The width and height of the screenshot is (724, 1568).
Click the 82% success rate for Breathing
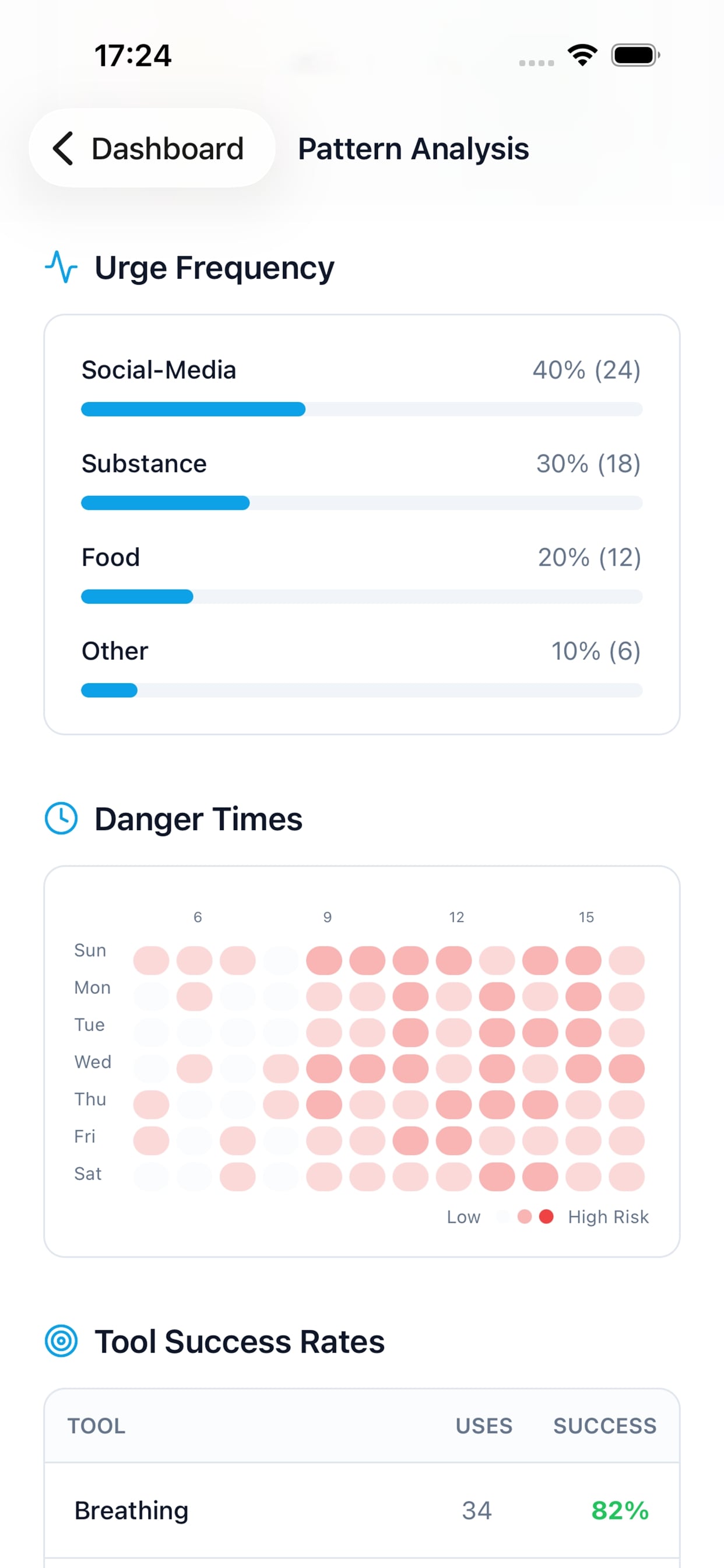(620, 1510)
